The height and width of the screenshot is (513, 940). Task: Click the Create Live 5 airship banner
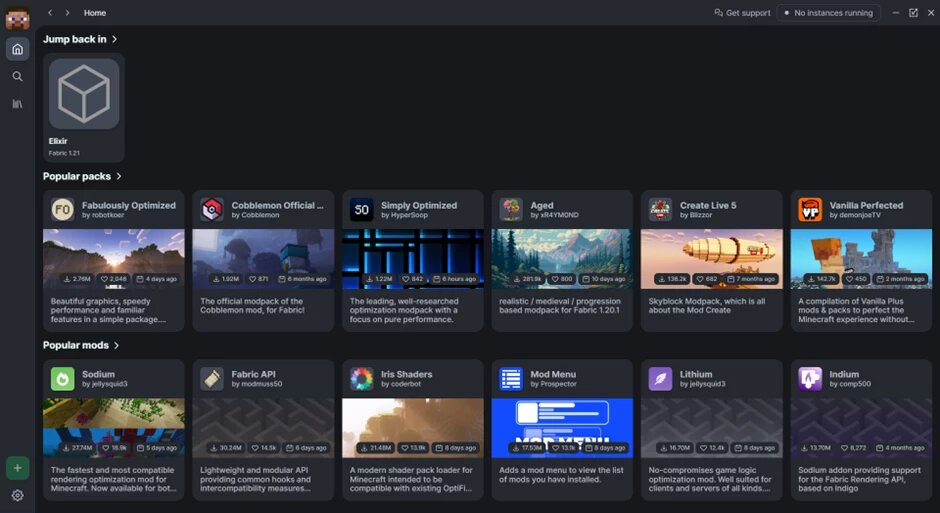pos(712,259)
